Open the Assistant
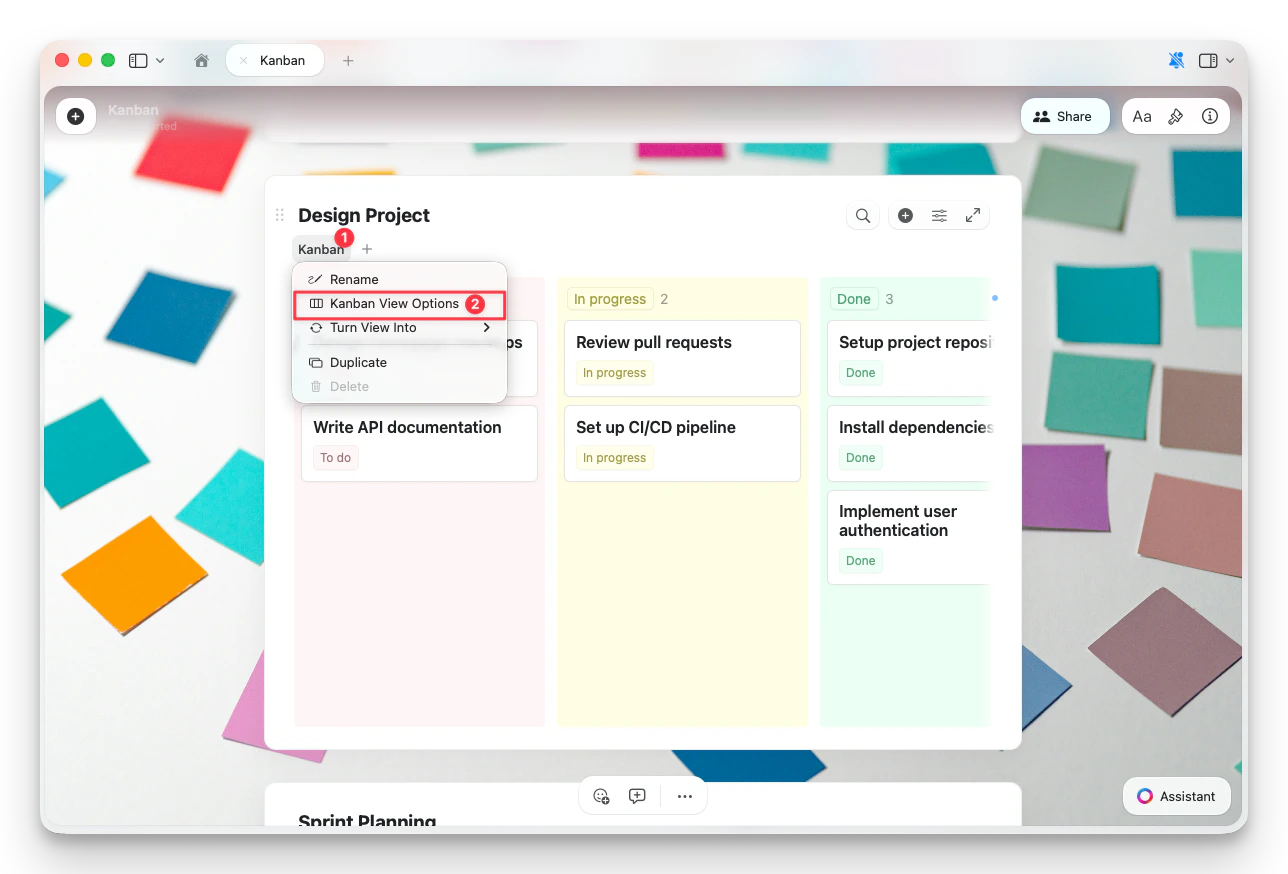1288x874 pixels. point(1176,796)
